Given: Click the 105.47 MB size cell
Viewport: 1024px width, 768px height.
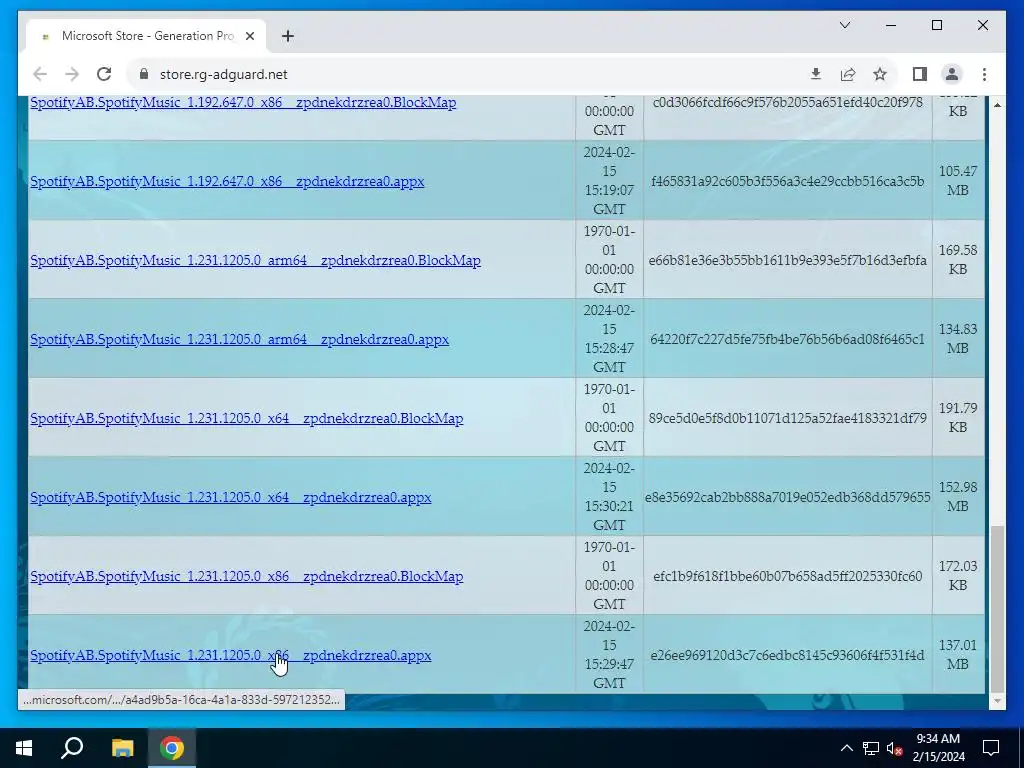Looking at the screenshot, I should 958,181.
